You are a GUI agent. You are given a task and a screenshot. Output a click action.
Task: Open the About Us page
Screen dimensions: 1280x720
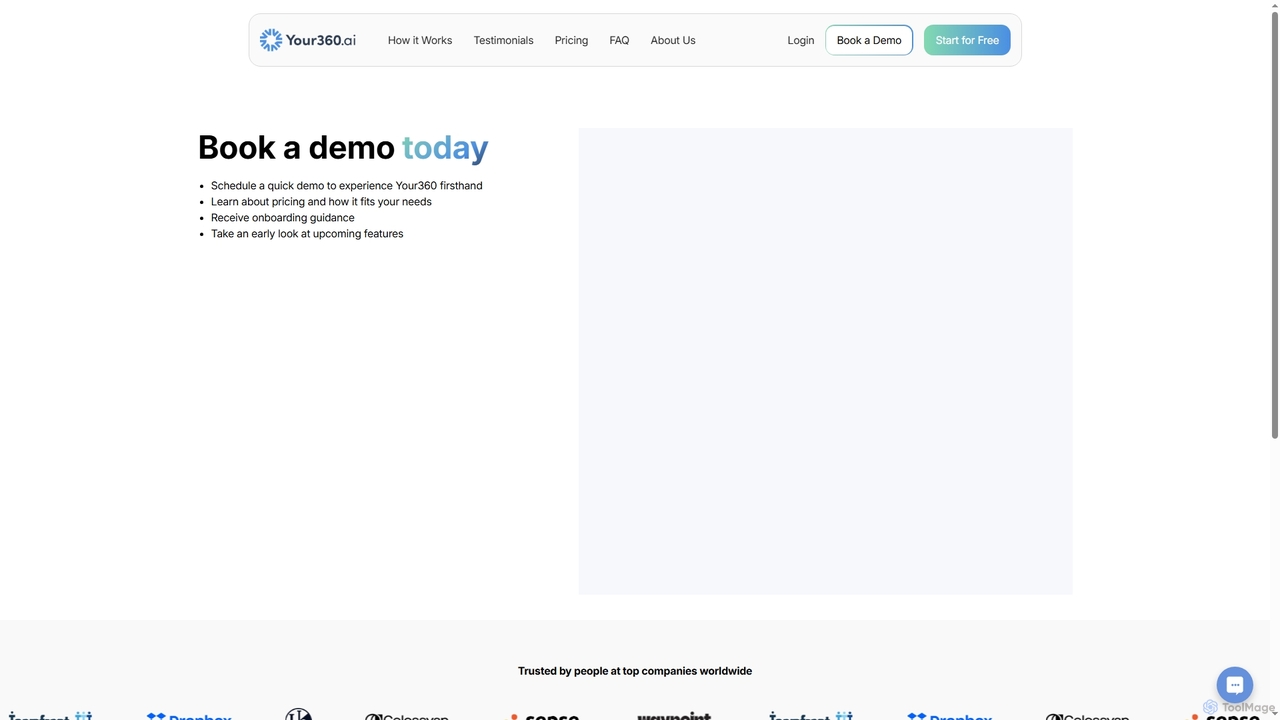(673, 40)
